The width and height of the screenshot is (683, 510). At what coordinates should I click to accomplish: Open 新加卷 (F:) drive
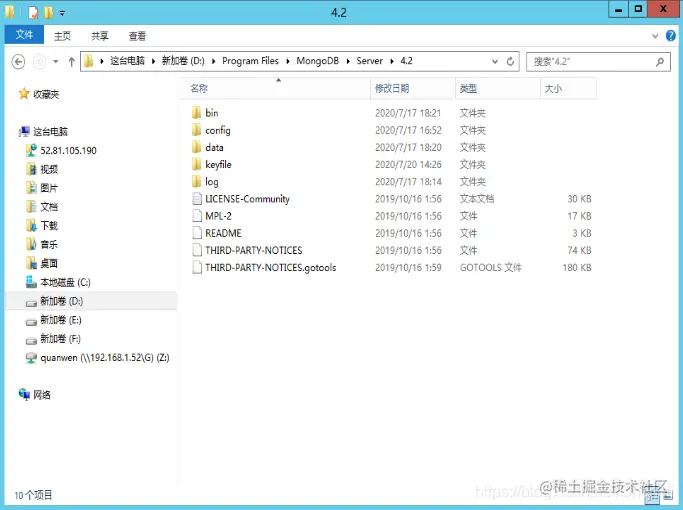61,339
